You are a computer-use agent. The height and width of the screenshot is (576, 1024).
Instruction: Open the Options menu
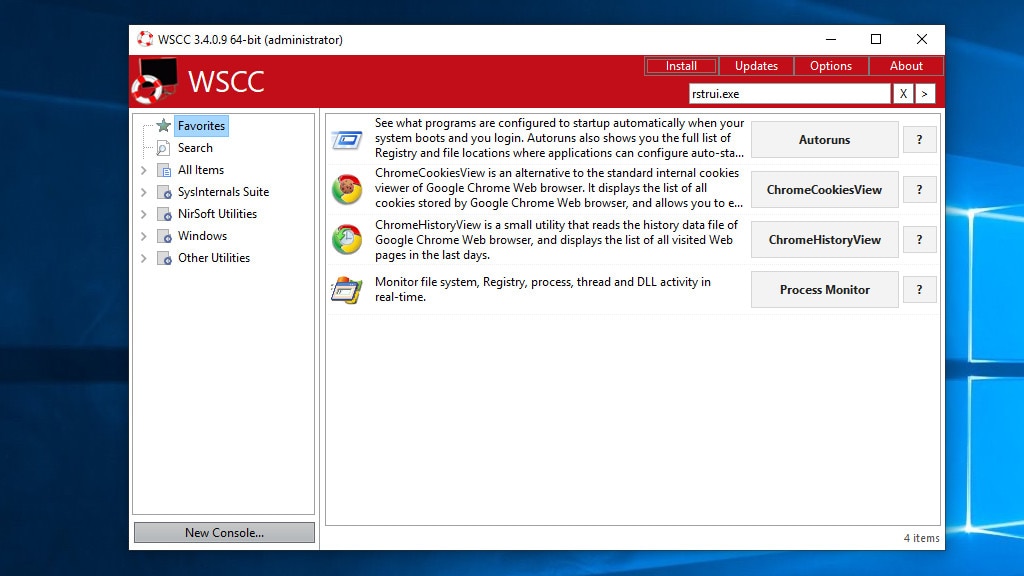(x=831, y=65)
